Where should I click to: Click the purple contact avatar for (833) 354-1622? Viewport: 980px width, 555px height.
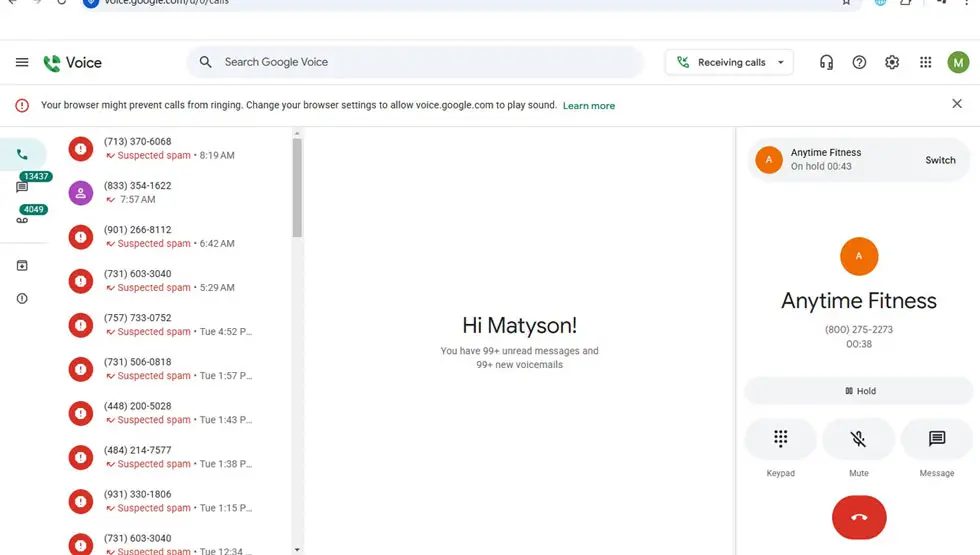(81, 193)
